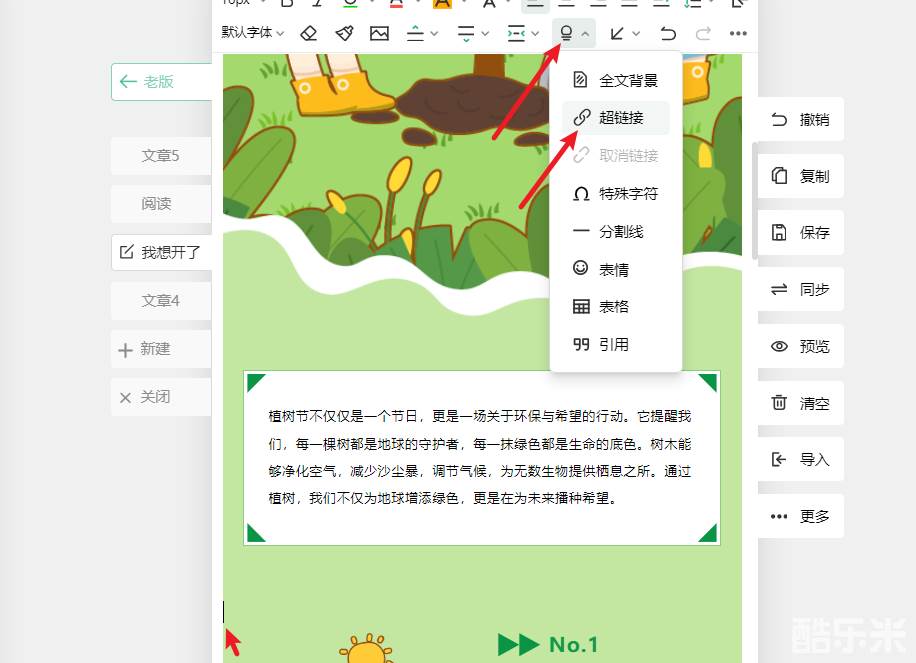Open the 文章5 article tab
Viewport: 916px width, 663px height.
click(x=160, y=156)
